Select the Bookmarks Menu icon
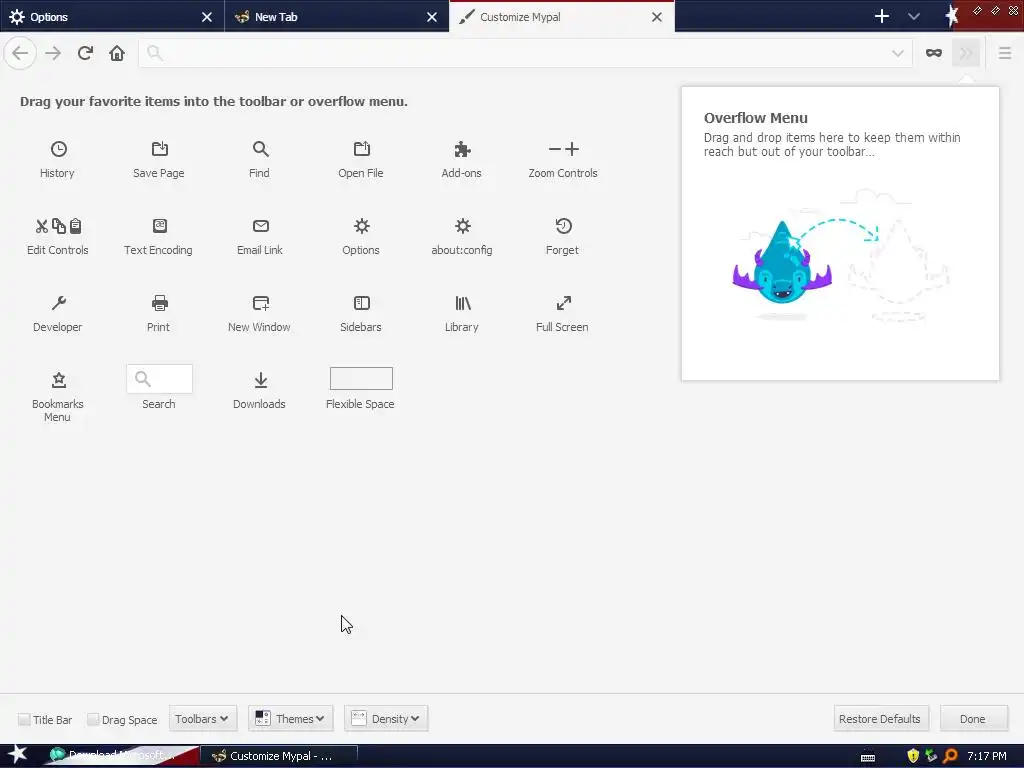 click(x=59, y=379)
